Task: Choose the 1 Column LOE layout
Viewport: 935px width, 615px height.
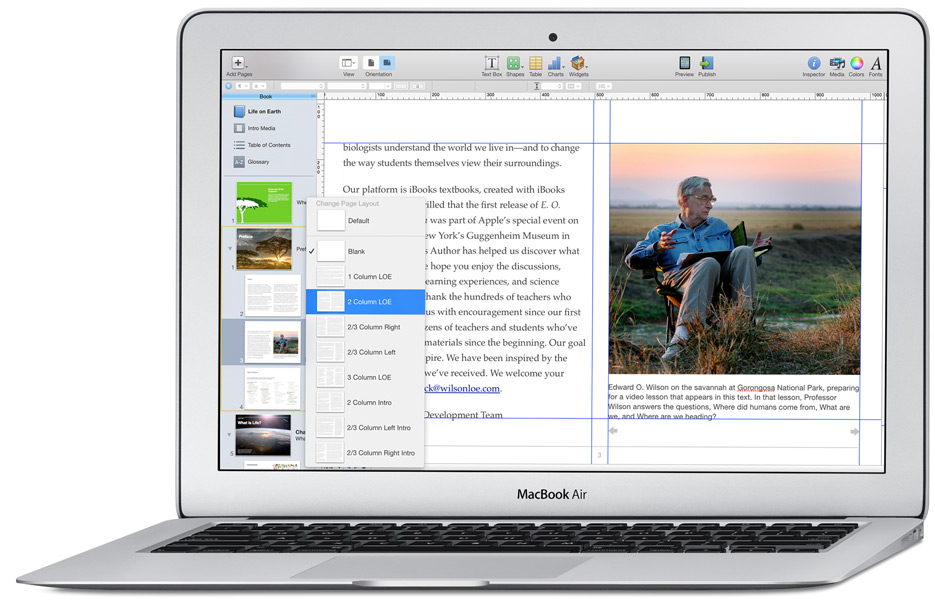Action: tap(365, 278)
